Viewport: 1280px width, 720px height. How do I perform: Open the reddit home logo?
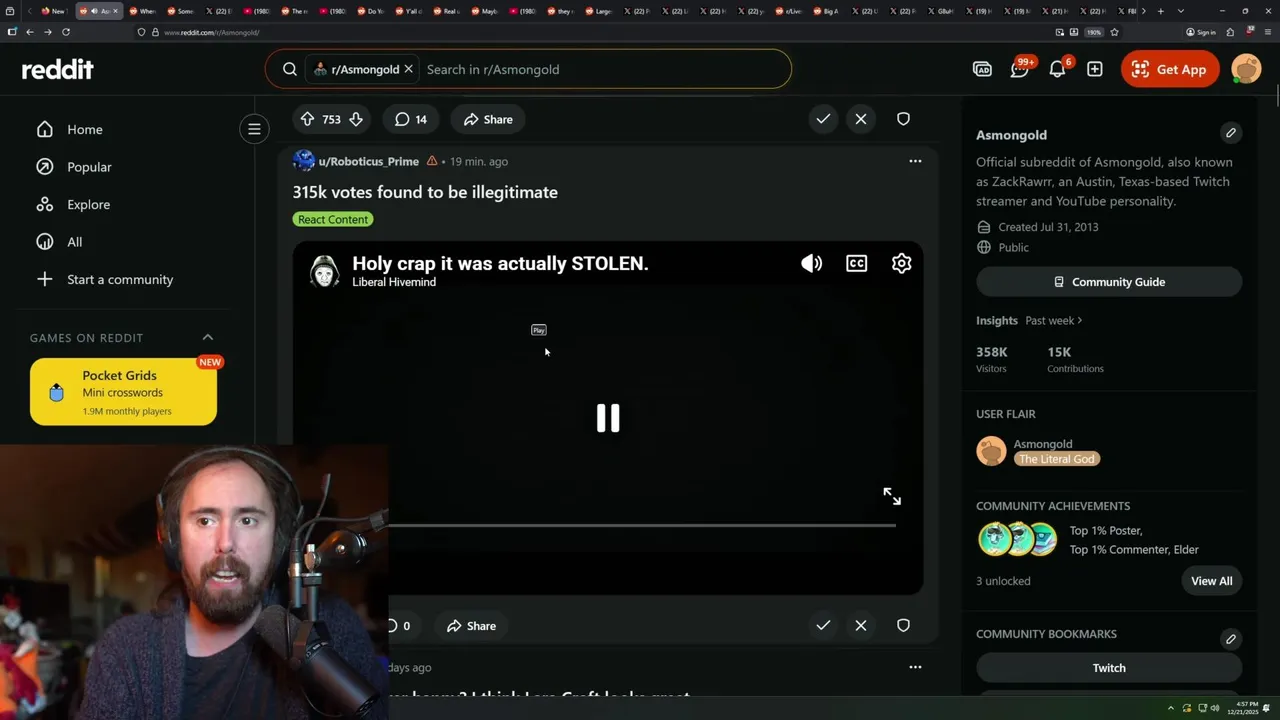point(57,69)
